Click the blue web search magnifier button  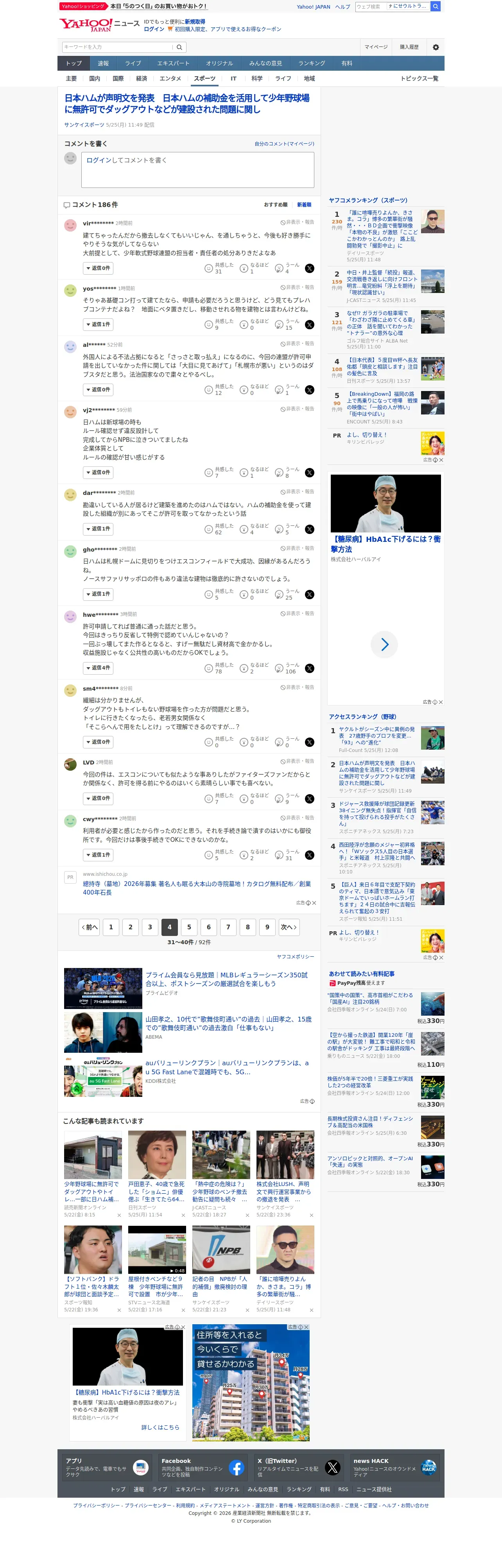pyautogui.click(x=435, y=7)
